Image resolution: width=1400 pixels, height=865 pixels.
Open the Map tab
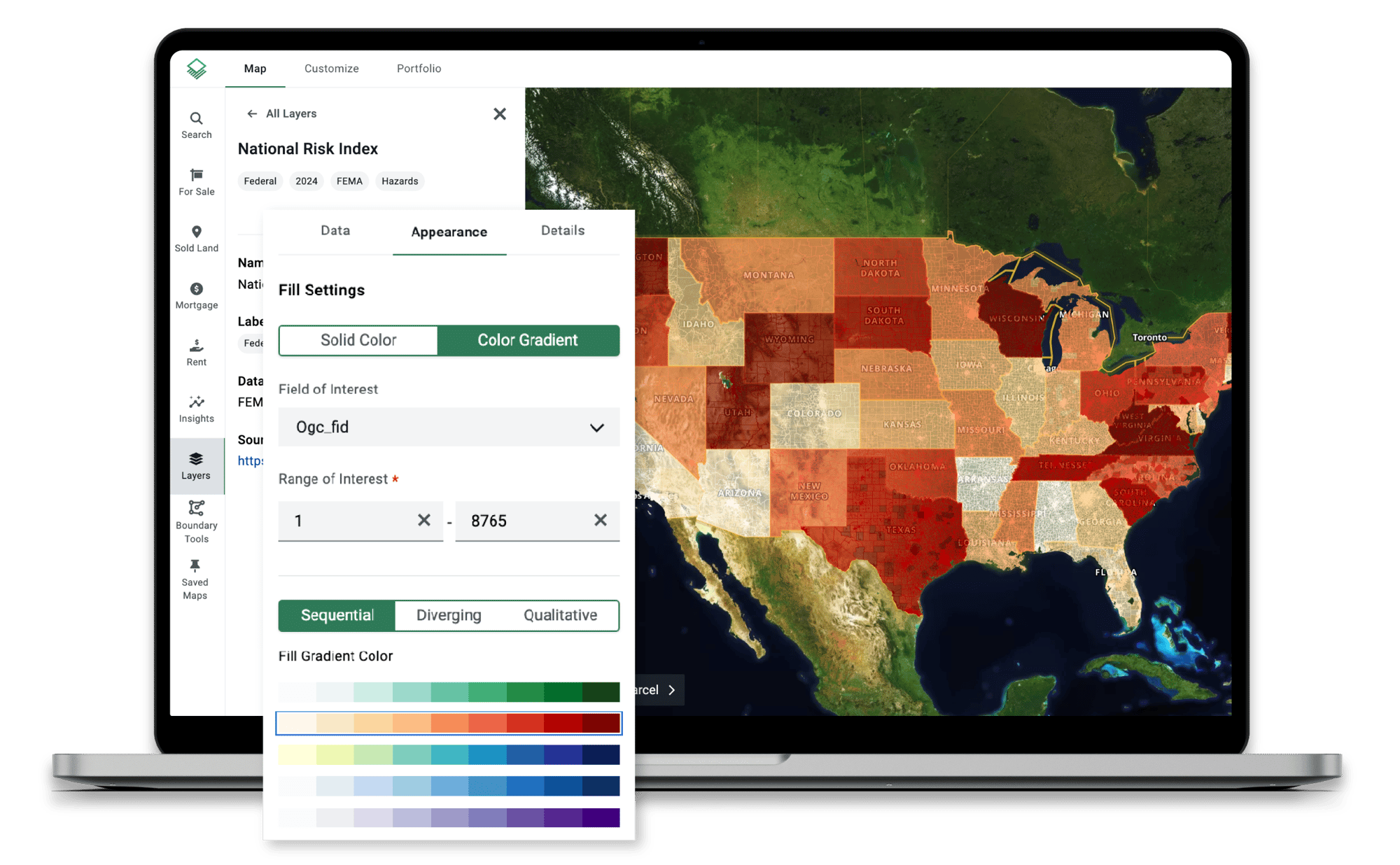[x=255, y=69]
